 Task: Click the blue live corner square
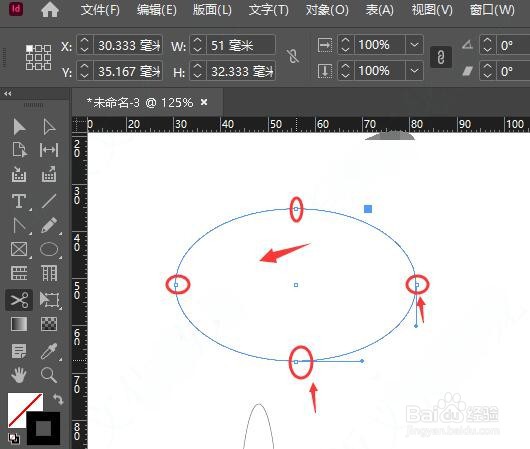tap(368, 209)
